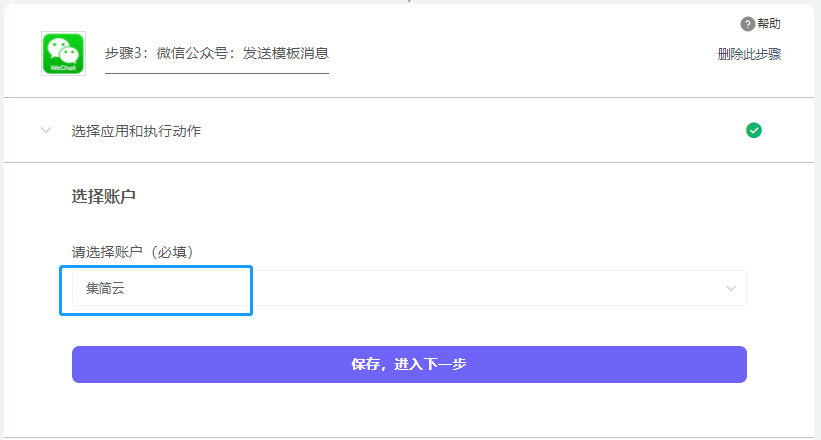The width and height of the screenshot is (821, 440).
Task: Click the 删除此步骤 link
Action: coord(749,54)
